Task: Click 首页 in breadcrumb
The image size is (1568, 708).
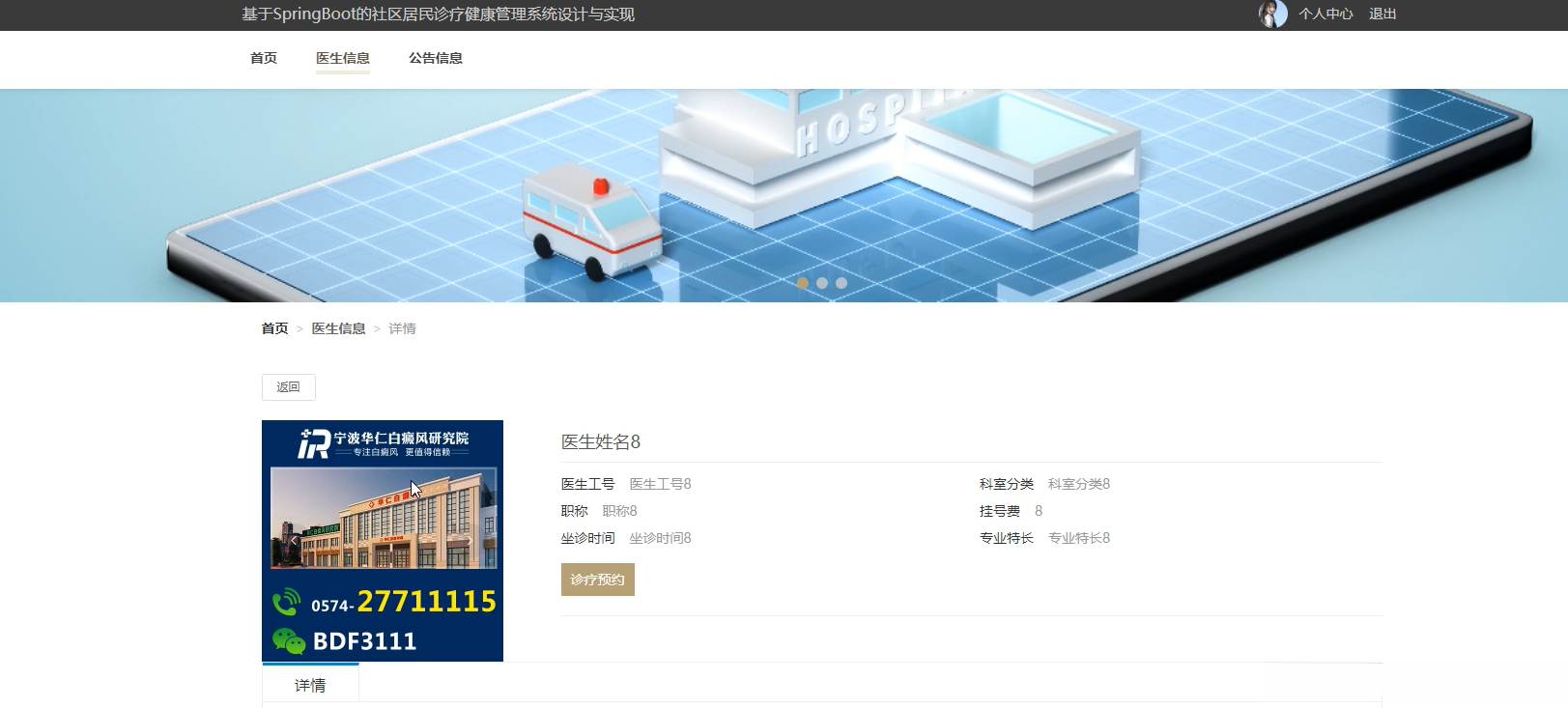Action: pyautogui.click(x=275, y=328)
